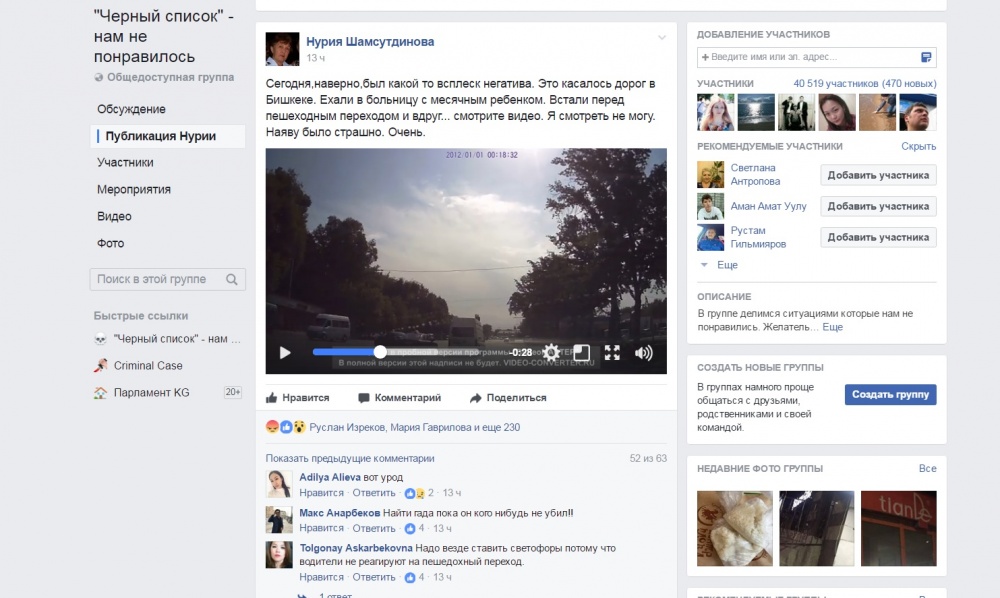The width and height of the screenshot is (1000, 598).
Task: Open the post options chevron menu
Action: click(662, 38)
